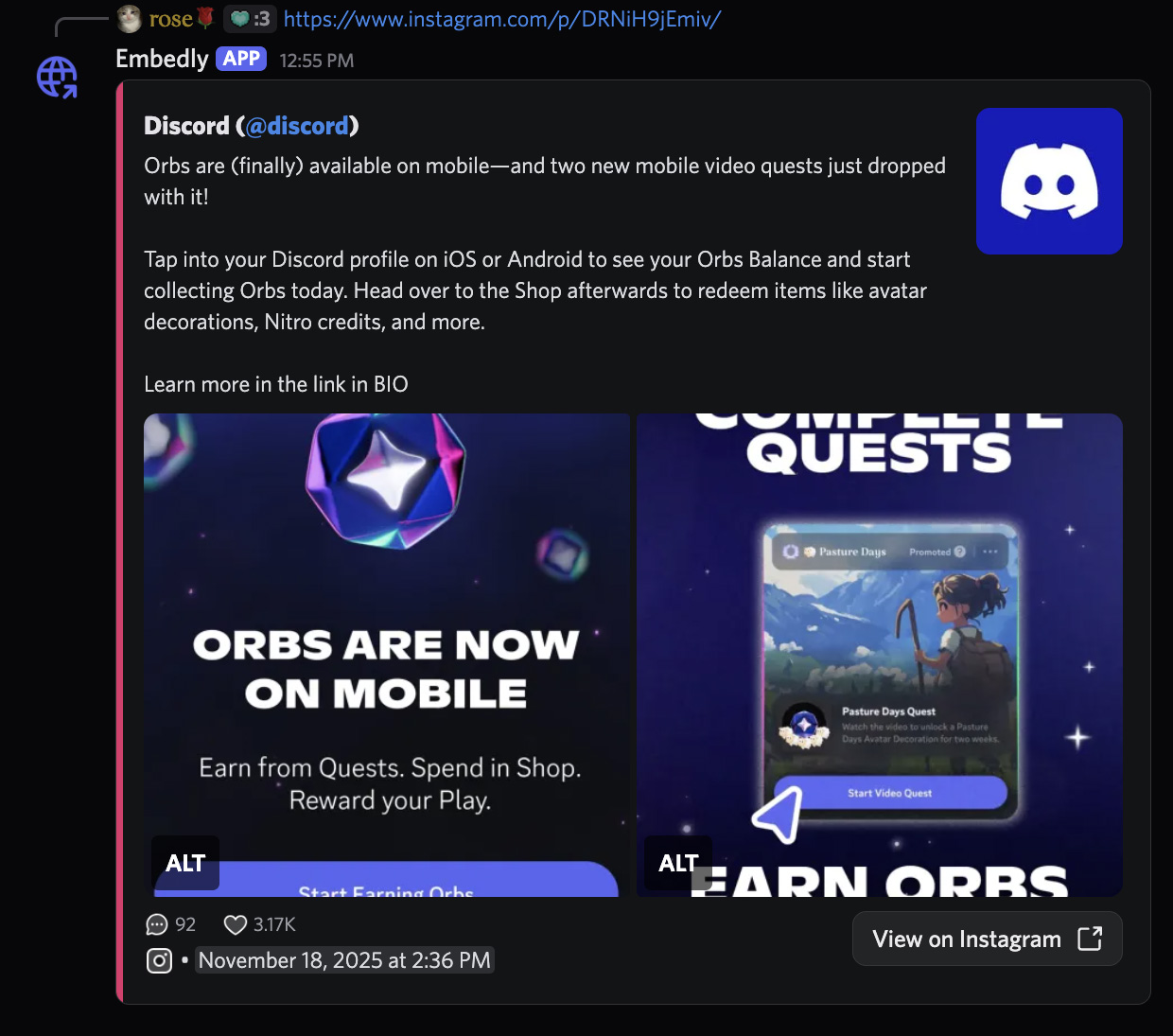Screen dimensions: 1173x1036
Task: Click the comments speech bubble icon
Action: pos(157,924)
